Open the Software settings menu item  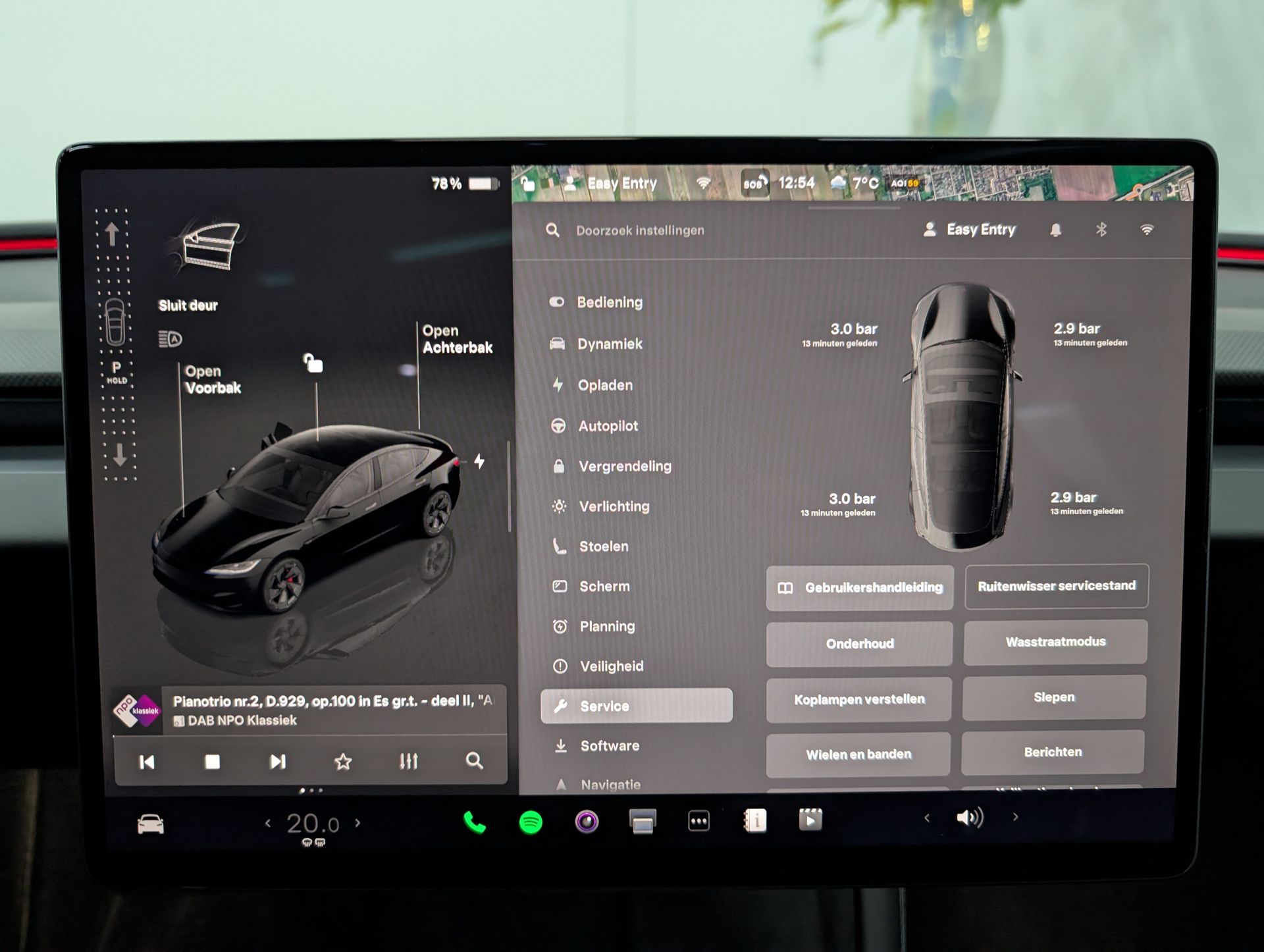(609, 746)
